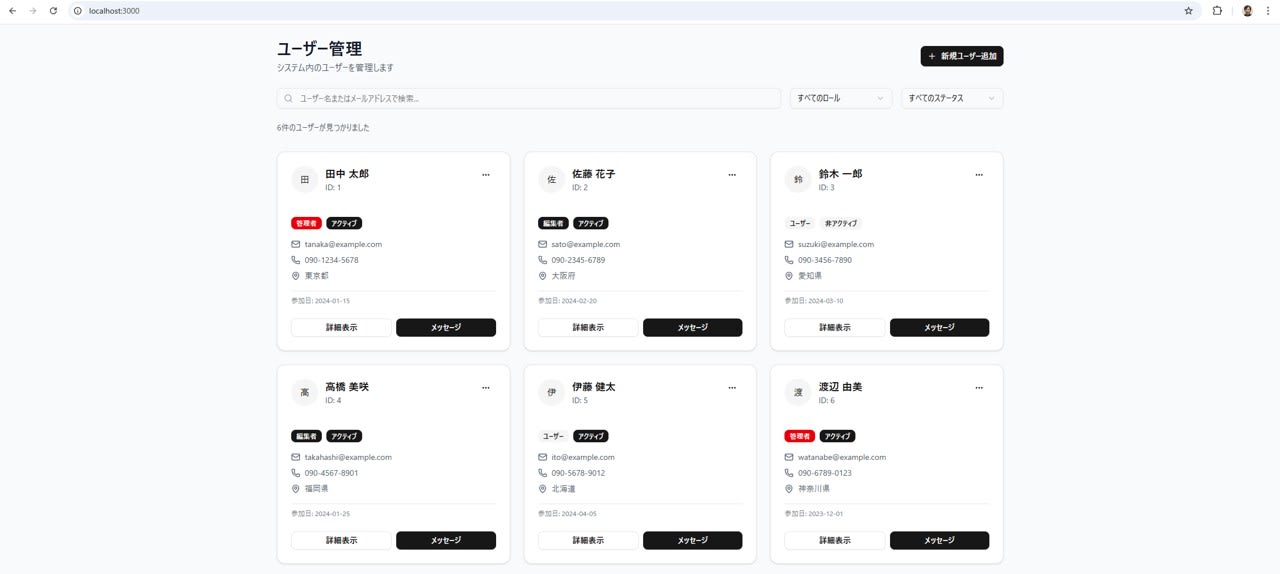Click the mail icon beside tanaka@example.com
1280x574 pixels.
296,244
